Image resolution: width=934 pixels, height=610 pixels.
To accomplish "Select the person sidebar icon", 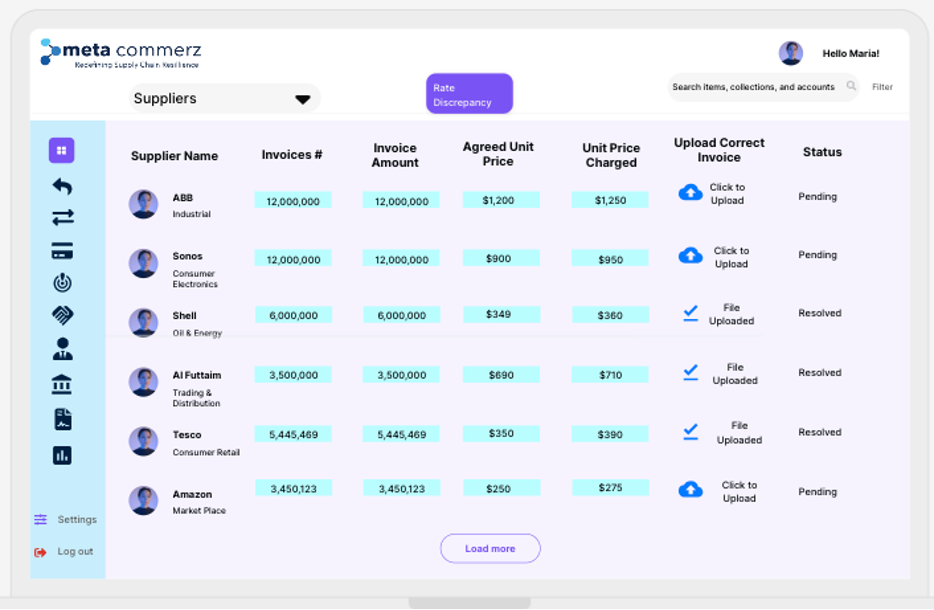I will [x=63, y=349].
